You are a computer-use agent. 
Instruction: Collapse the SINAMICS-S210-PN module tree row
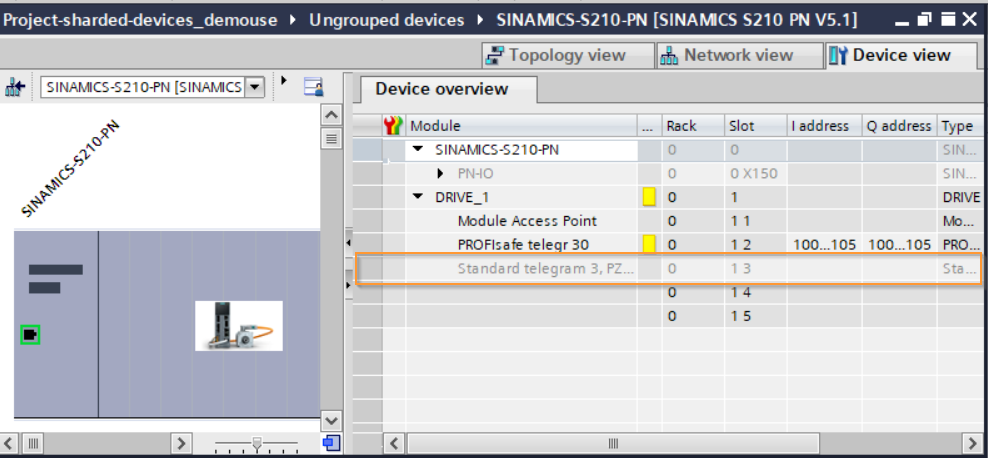[x=417, y=150]
